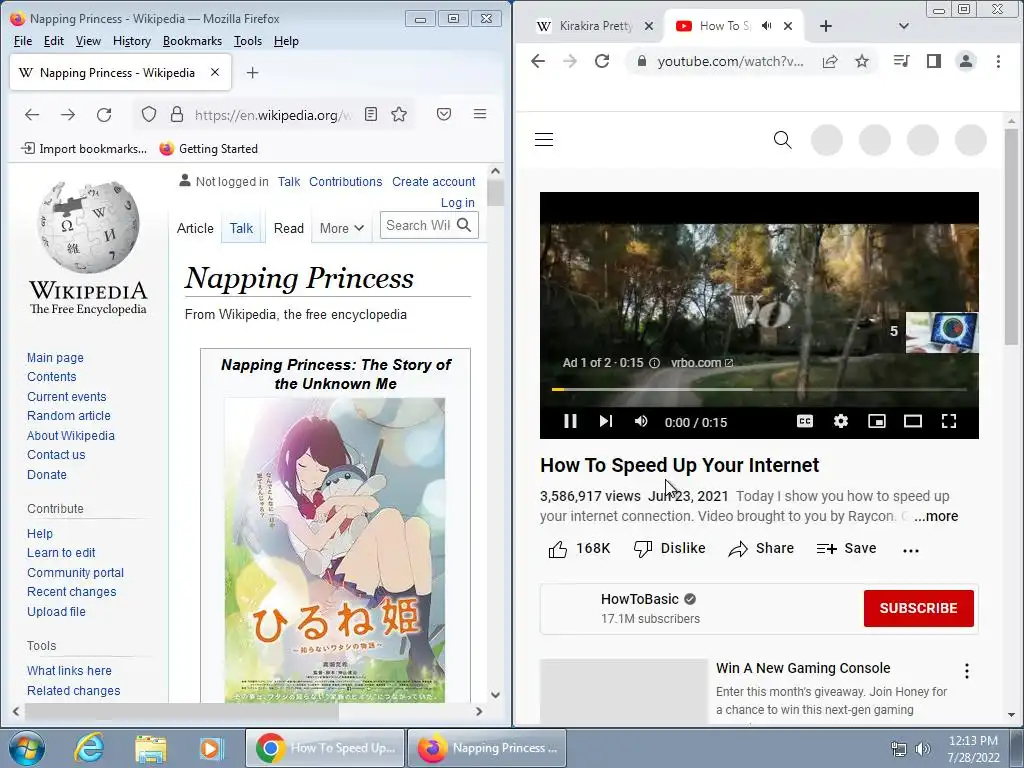Viewport: 1024px width, 768px height.
Task: Expand video description with ...more
Action: 936,516
